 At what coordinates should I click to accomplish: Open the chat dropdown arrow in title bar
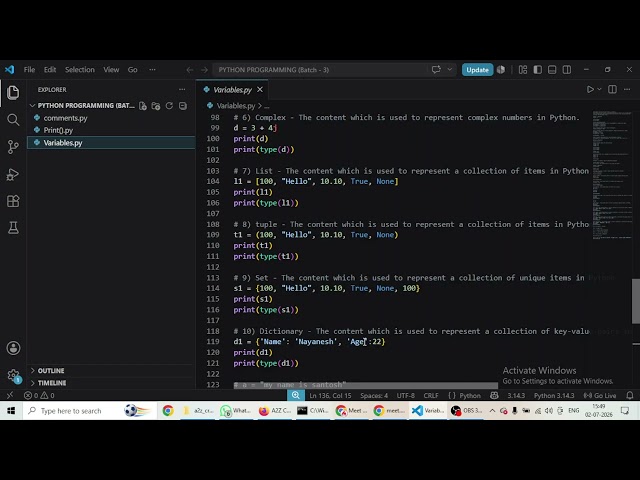point(449,69)
